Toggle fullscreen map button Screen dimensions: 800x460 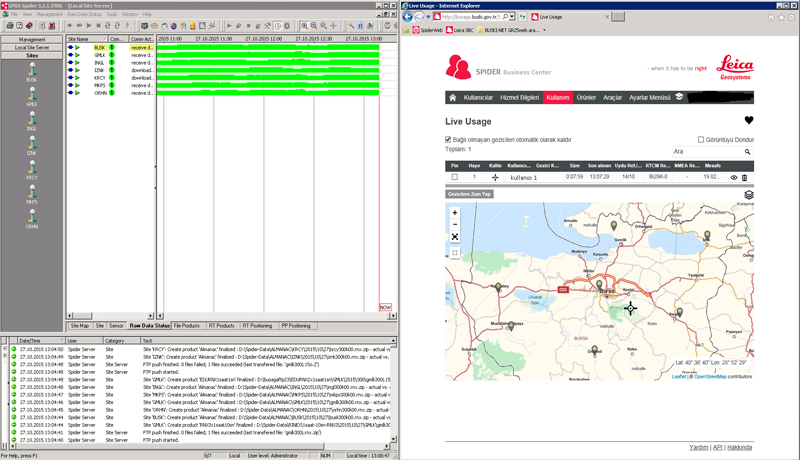point(455,237)
